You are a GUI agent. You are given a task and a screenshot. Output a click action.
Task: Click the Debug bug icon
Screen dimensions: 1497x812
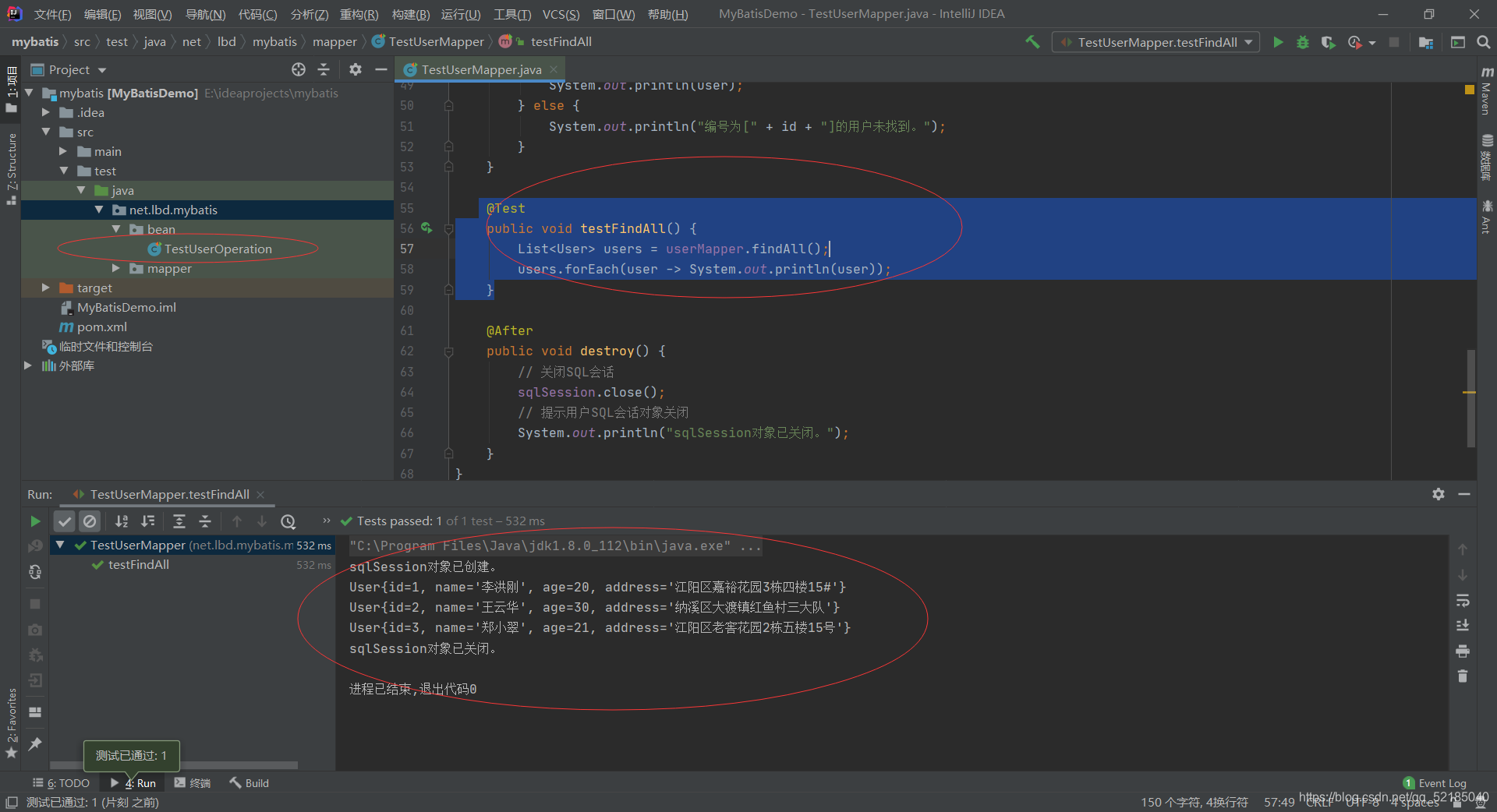click(x=1303, y=42)
